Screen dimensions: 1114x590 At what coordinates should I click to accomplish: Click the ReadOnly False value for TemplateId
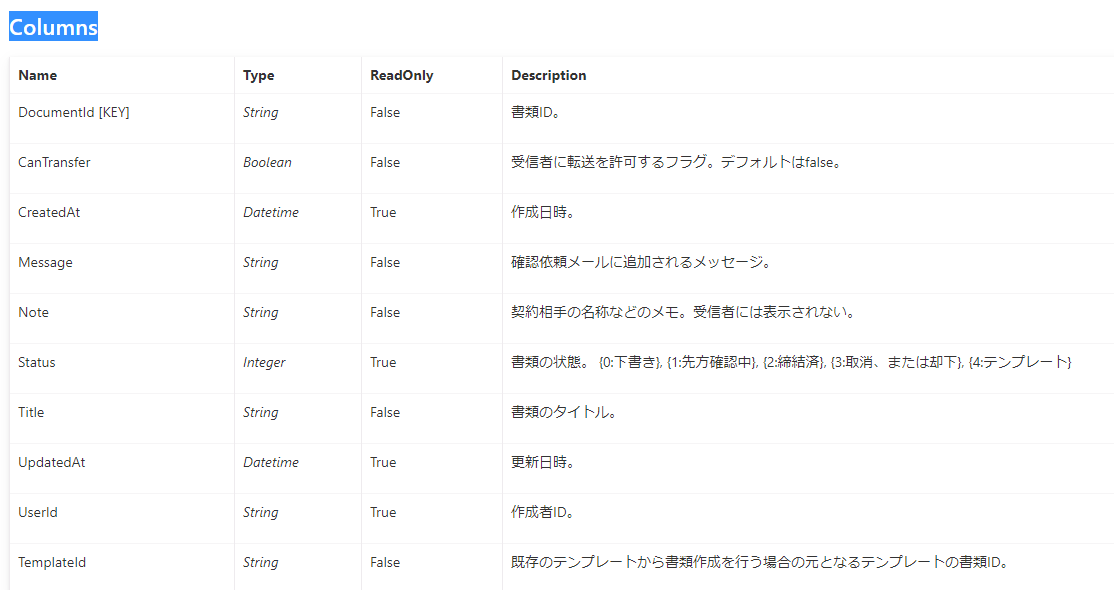pos(385,562)
